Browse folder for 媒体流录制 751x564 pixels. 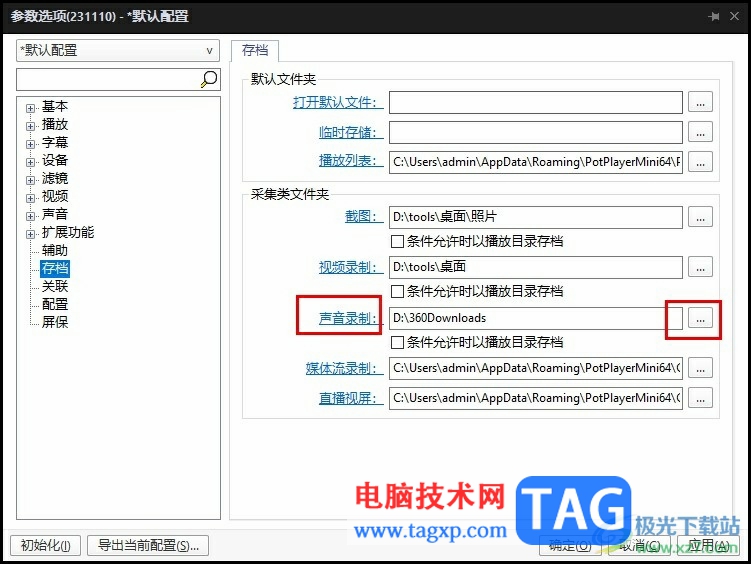click(x=700, y=368)
